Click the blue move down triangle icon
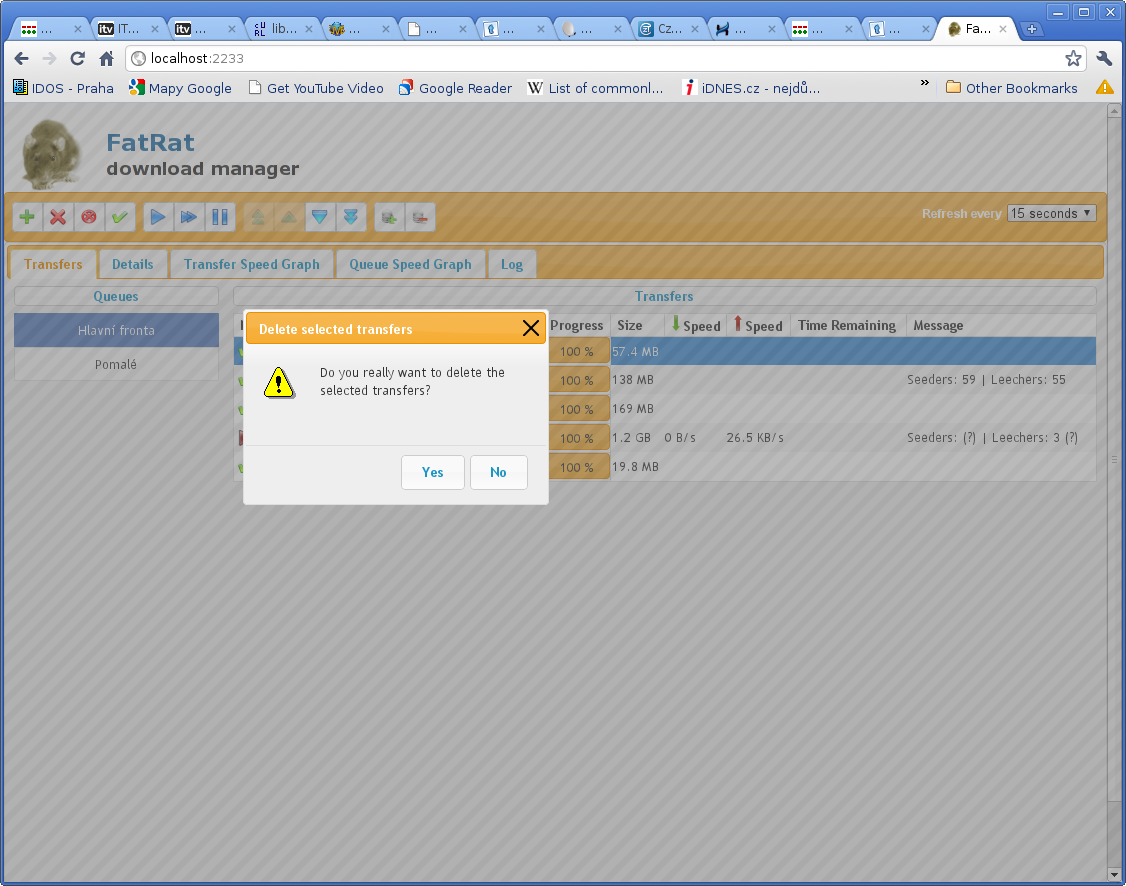 tap(320, 217)
